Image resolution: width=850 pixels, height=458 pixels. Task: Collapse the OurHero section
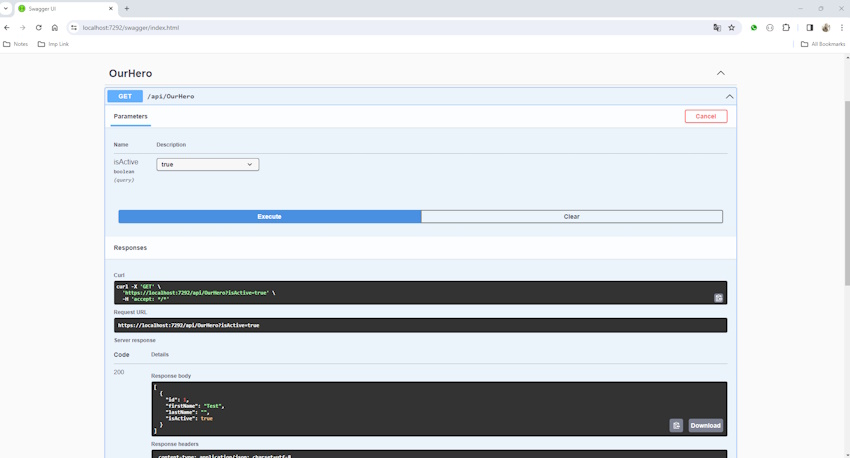pyautogui.click(x=720, y=73)
